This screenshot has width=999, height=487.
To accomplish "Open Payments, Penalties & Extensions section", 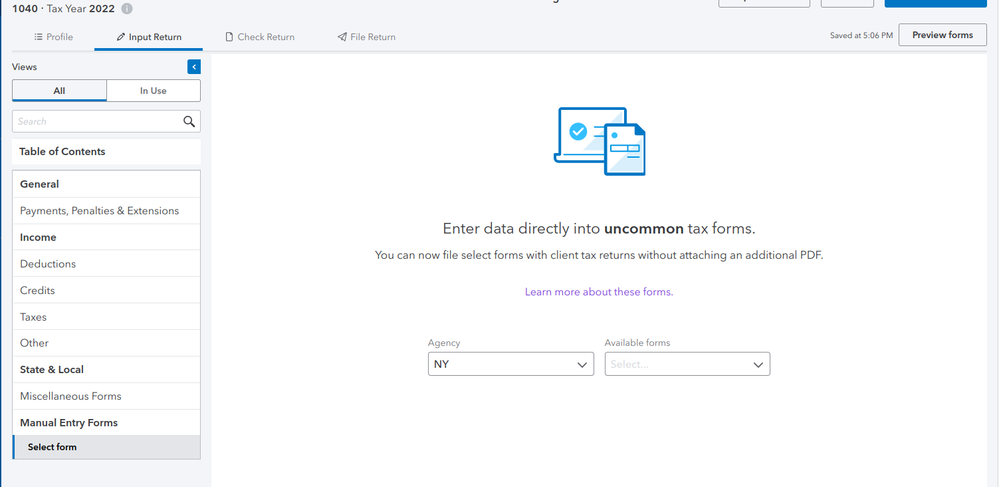I will (x=99, y=211).
